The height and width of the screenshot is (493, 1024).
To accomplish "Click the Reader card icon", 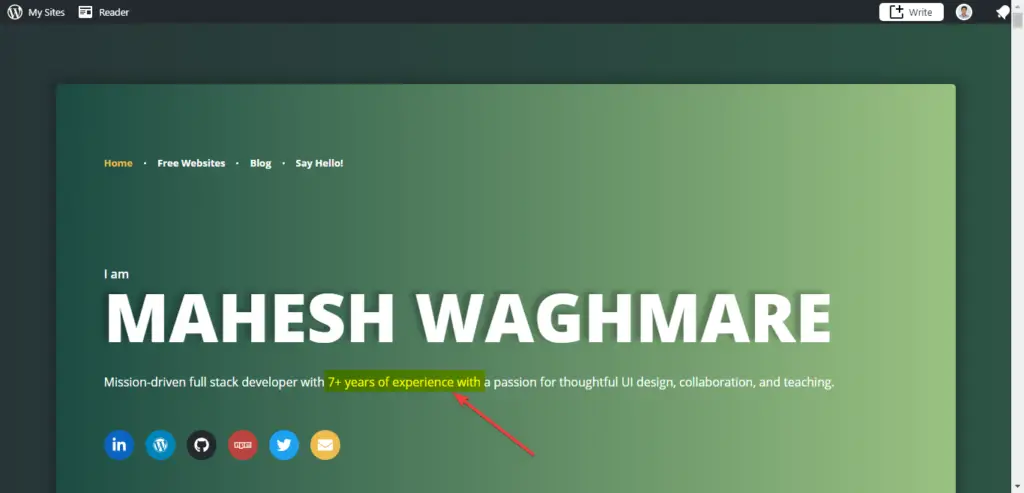I will coord(86,12).
